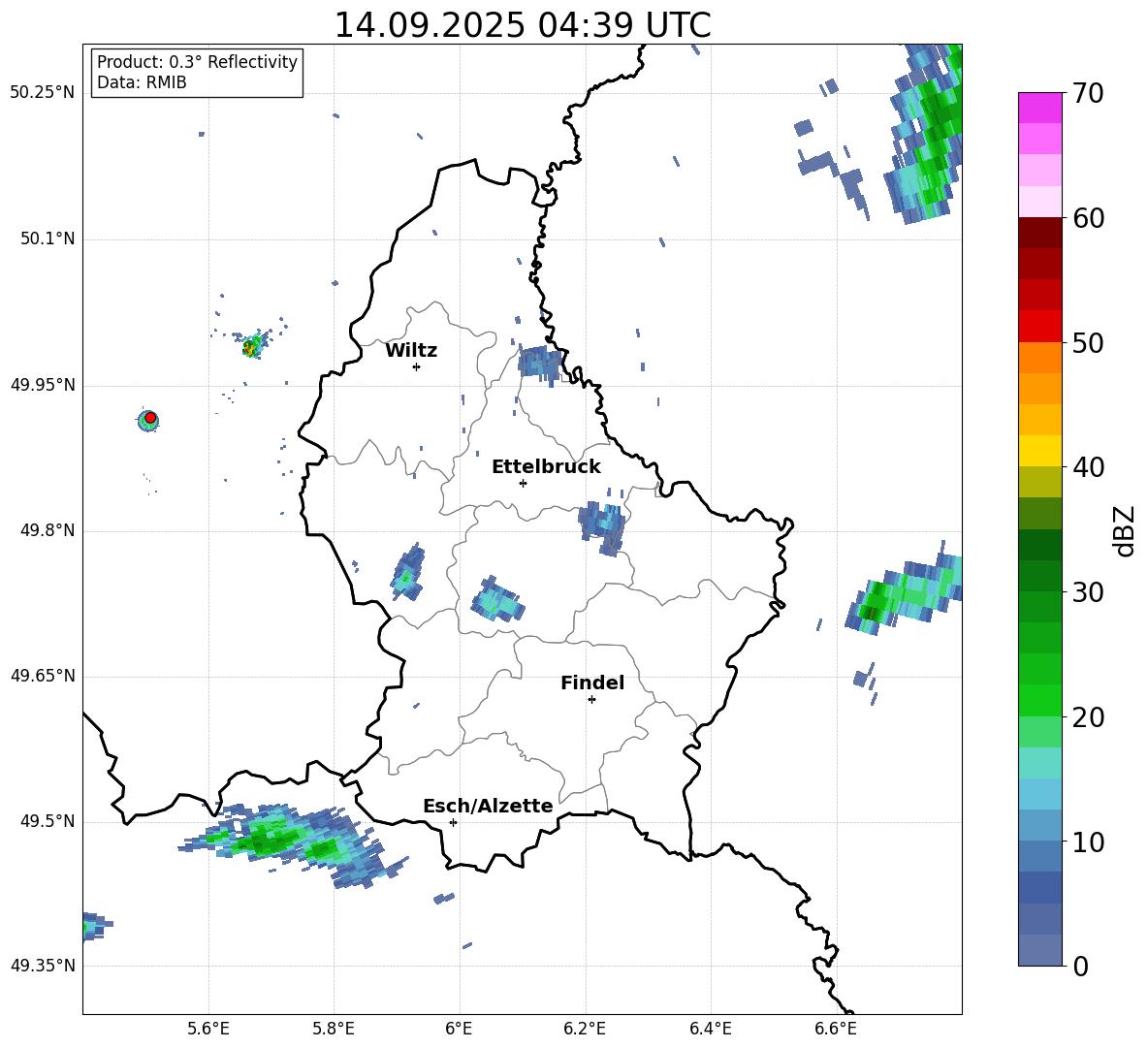This screenshot has height=1048, width=1148.
Task: Click the 5.6°E longitude label
Action: pyautogui.click(x=208, y=1029)
